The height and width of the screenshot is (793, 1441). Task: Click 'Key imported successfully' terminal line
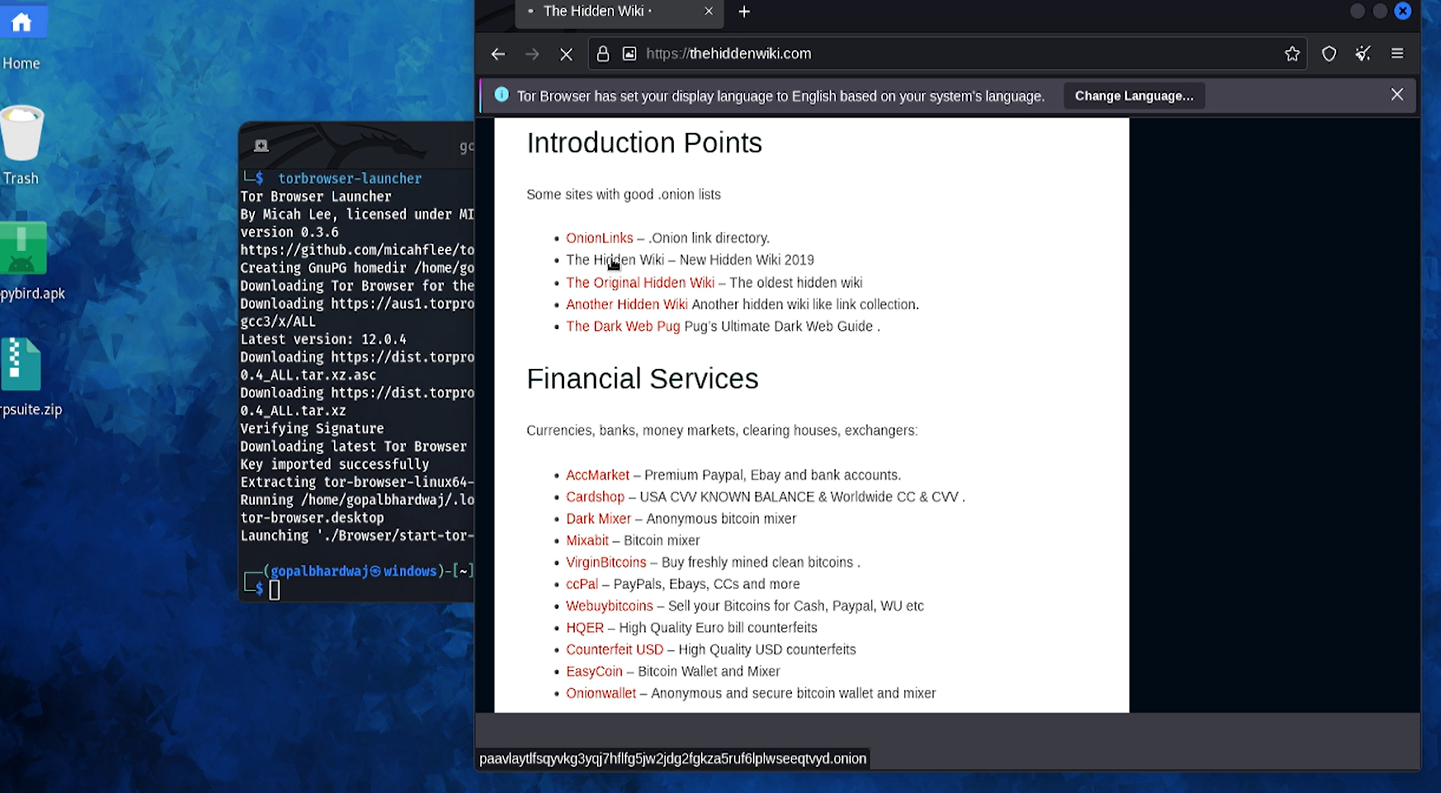(x=334, y=465)
